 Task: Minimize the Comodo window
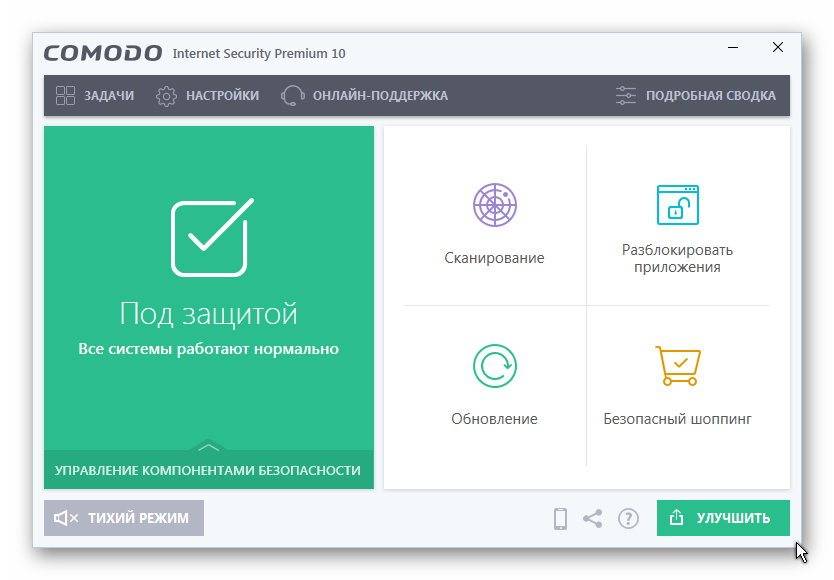733,47
